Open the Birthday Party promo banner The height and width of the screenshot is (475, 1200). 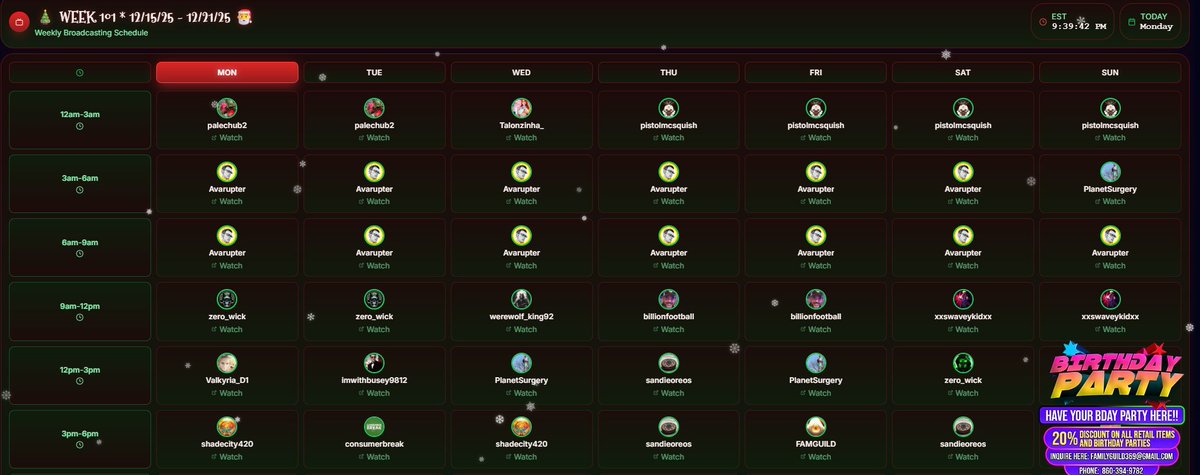1111,409
